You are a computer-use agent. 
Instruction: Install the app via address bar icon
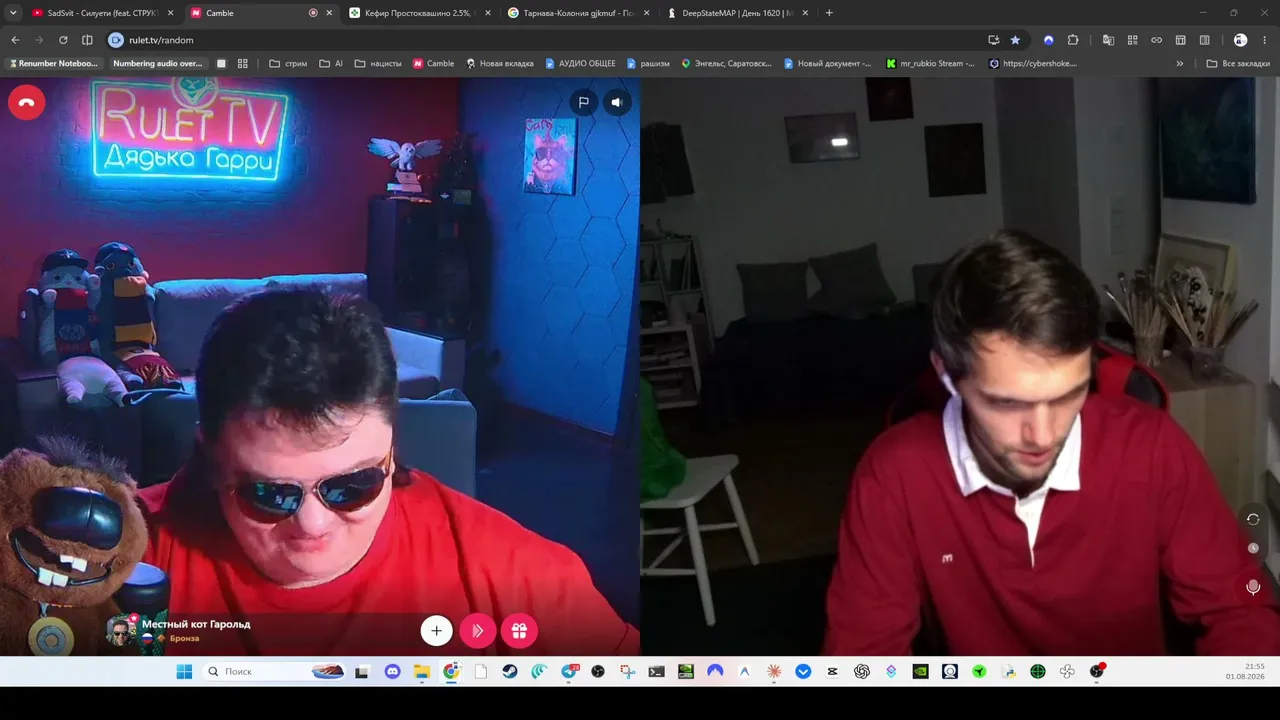pos(993,40)
